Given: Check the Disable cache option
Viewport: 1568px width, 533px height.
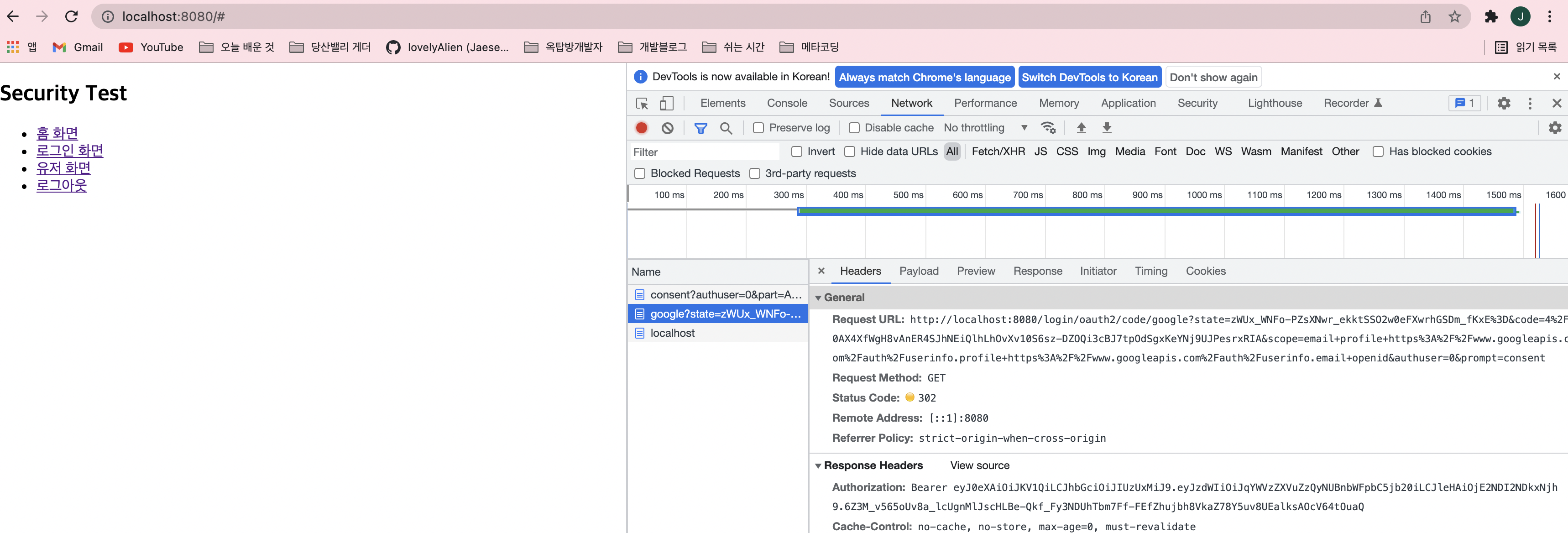Looking at the screenshot, I should (x=854, y=128).
